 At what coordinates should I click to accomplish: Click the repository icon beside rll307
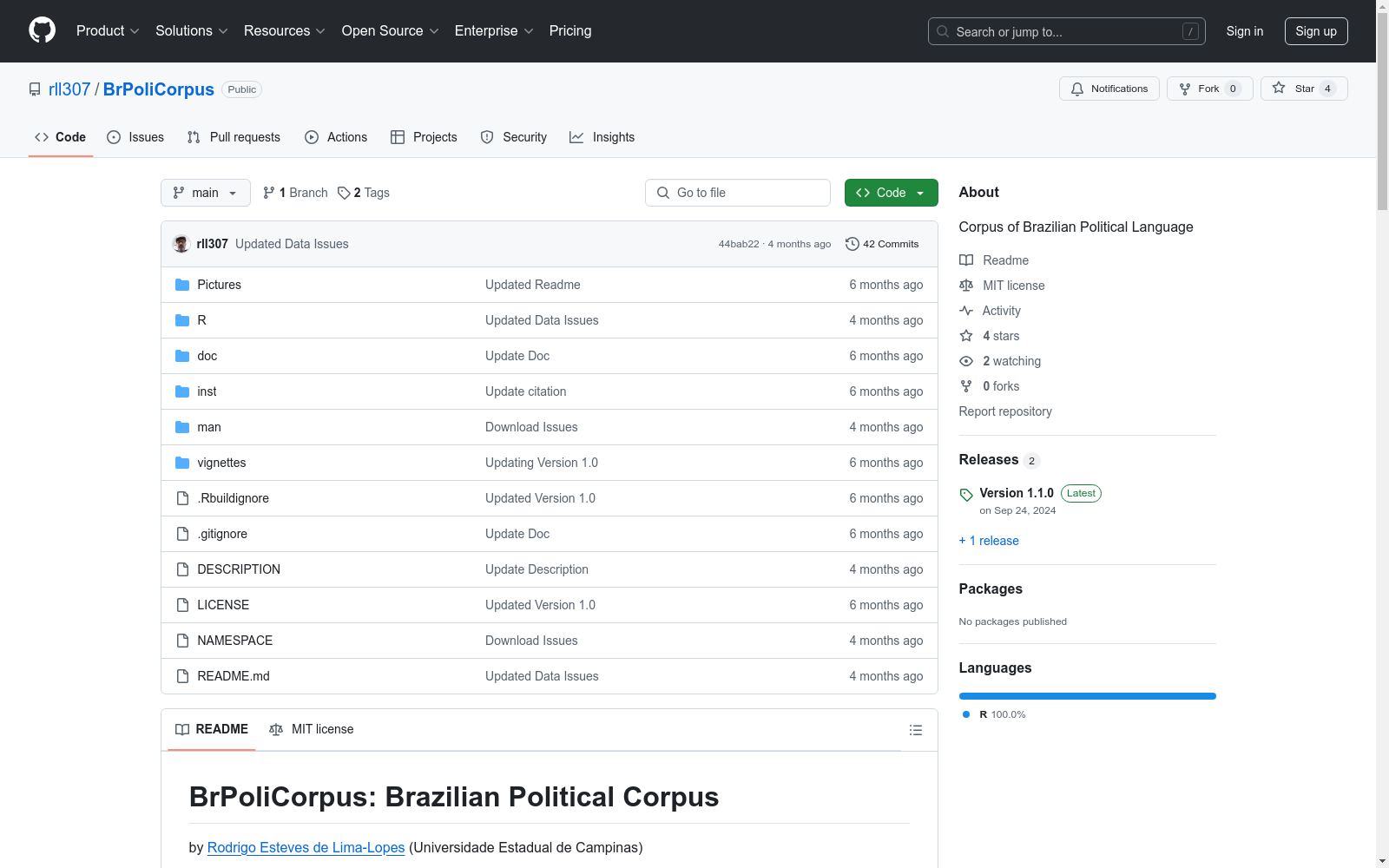[x=35, y=89]
